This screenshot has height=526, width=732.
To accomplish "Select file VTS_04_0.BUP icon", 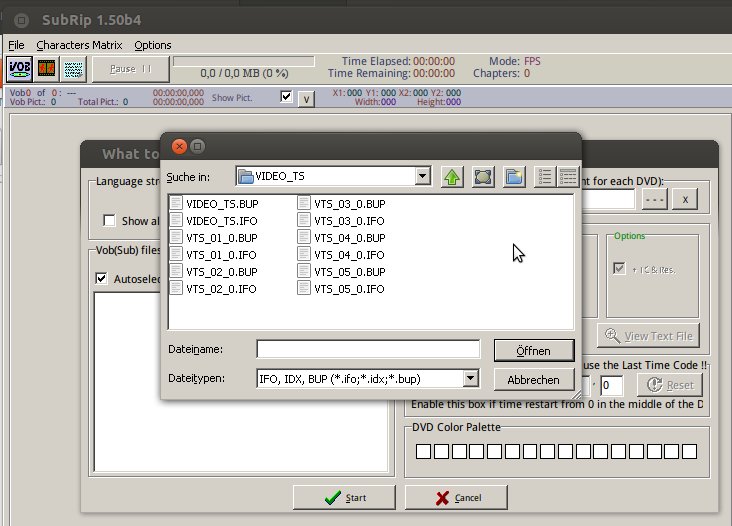I will pos(304,237).
